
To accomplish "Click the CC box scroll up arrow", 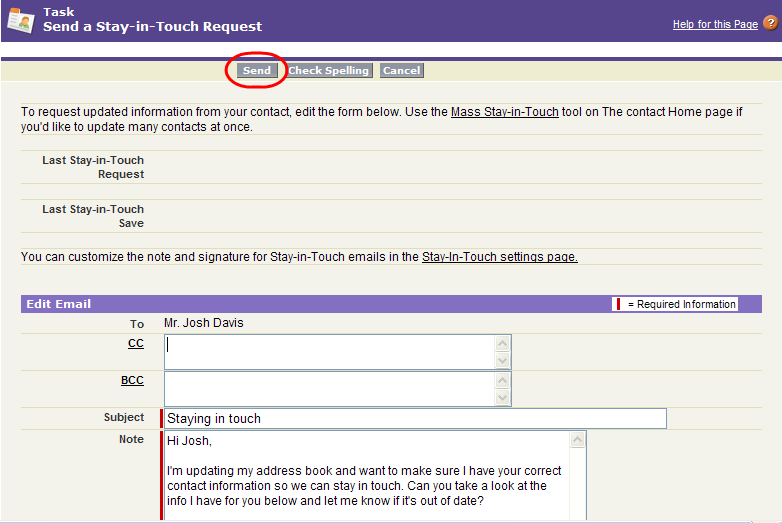I will tap(502, 344).
